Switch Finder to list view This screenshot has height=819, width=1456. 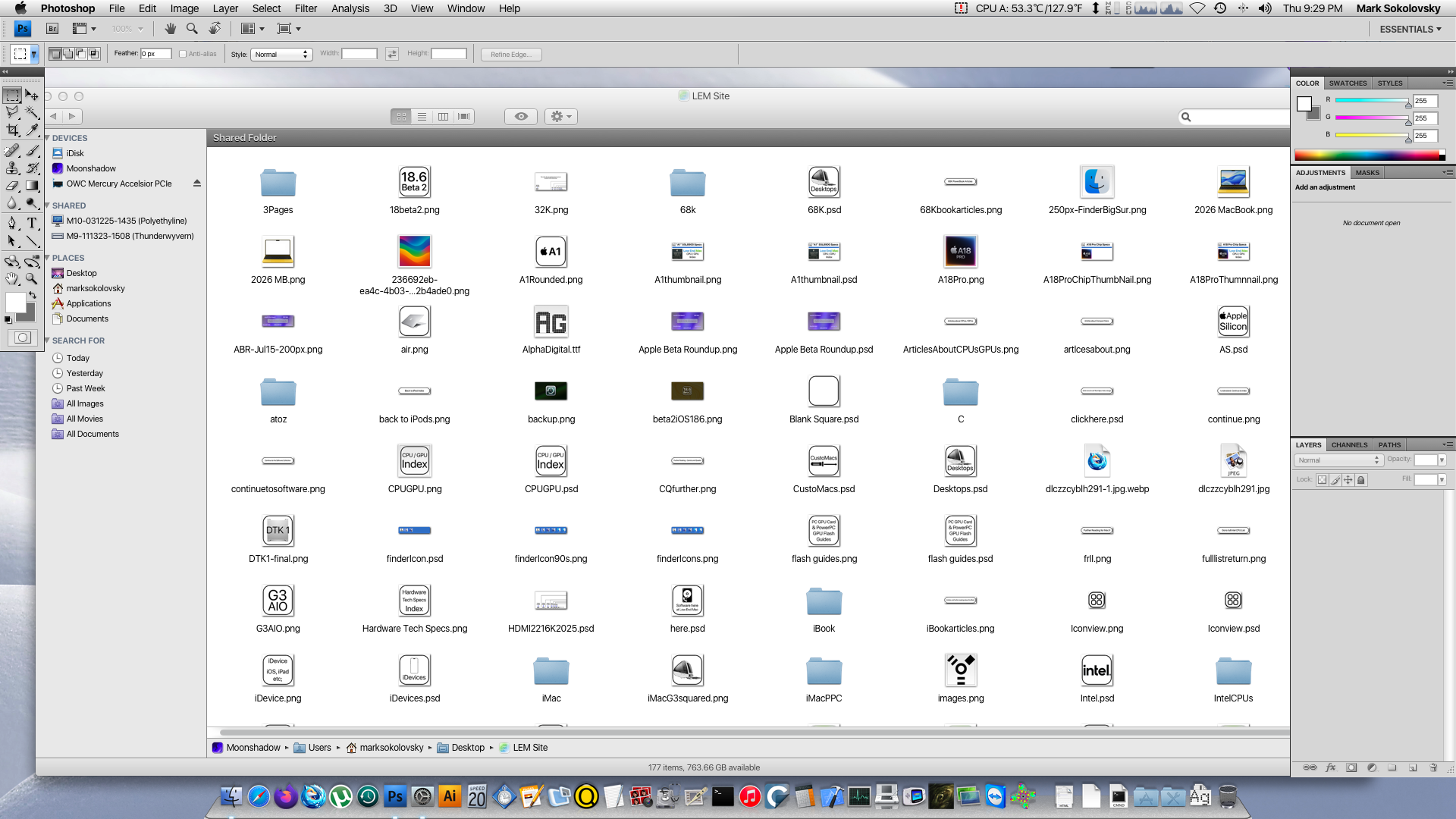pos(422,117)
